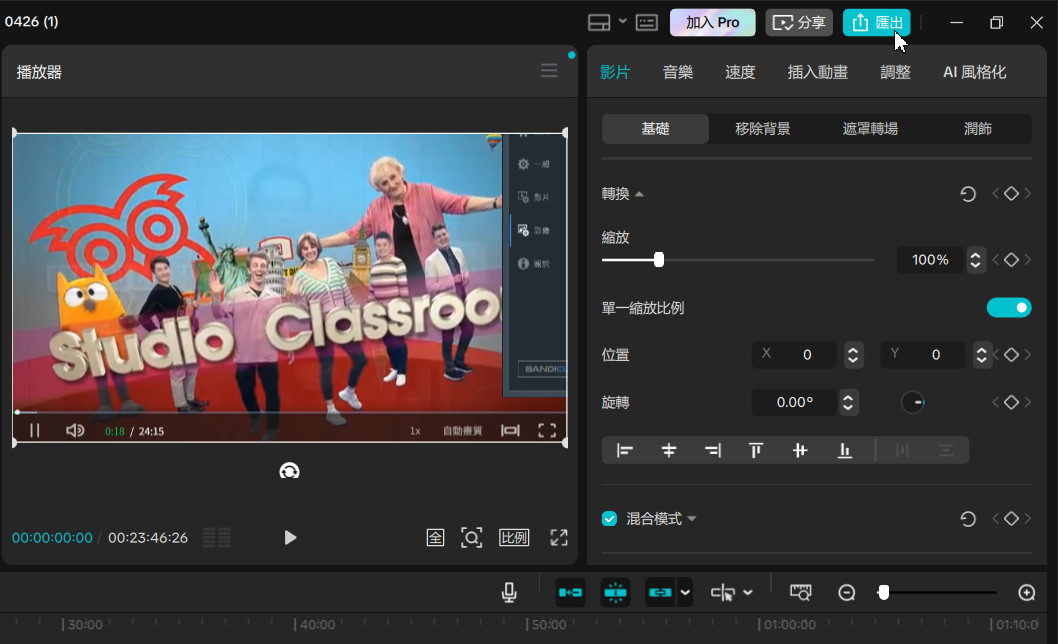The image size is (1058, 644).
Task: Select the 遮罩轉場 sub-tab
Action: [x=870, y=128]
